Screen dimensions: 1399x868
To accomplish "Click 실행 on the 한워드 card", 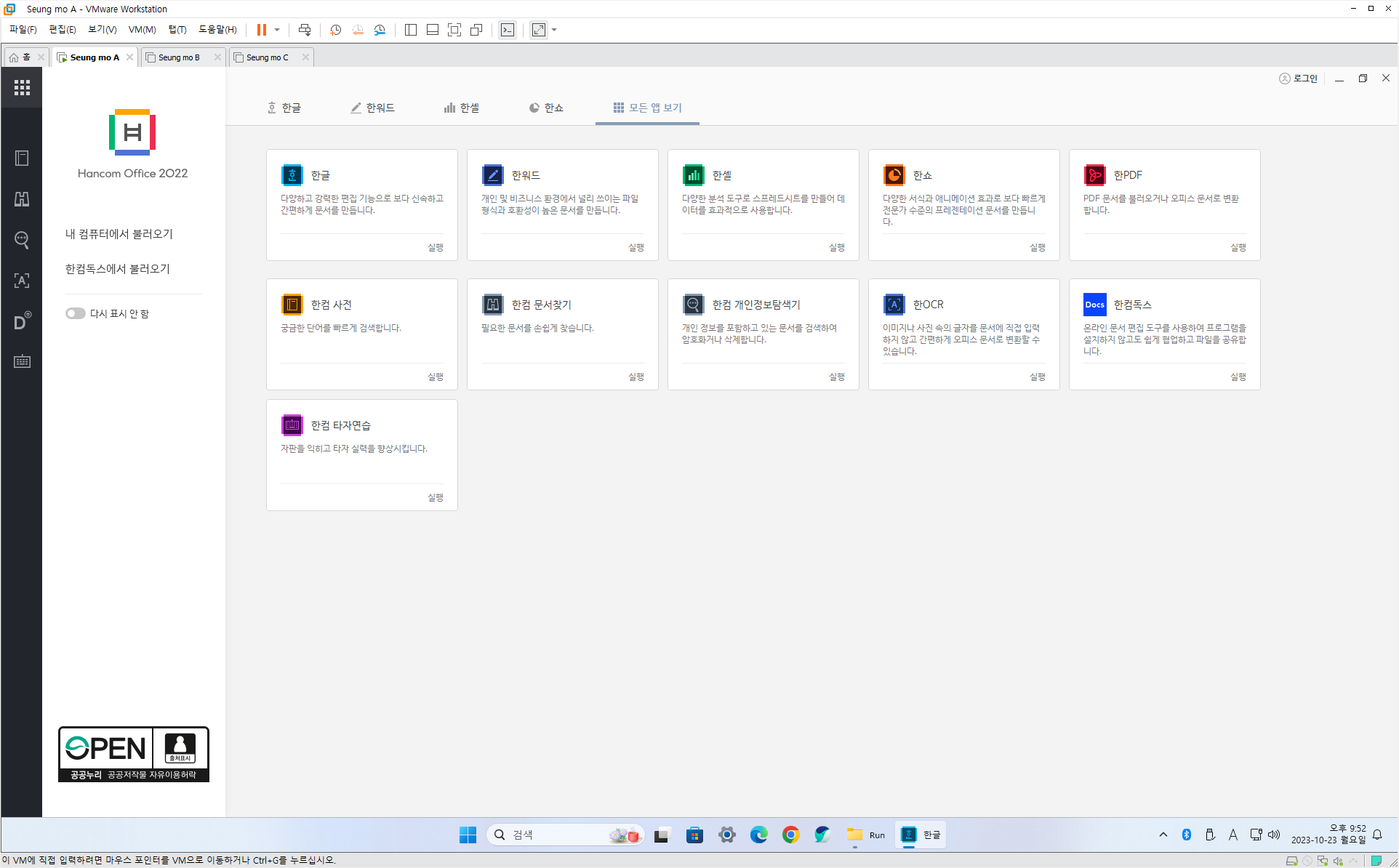I will [636, 247].
